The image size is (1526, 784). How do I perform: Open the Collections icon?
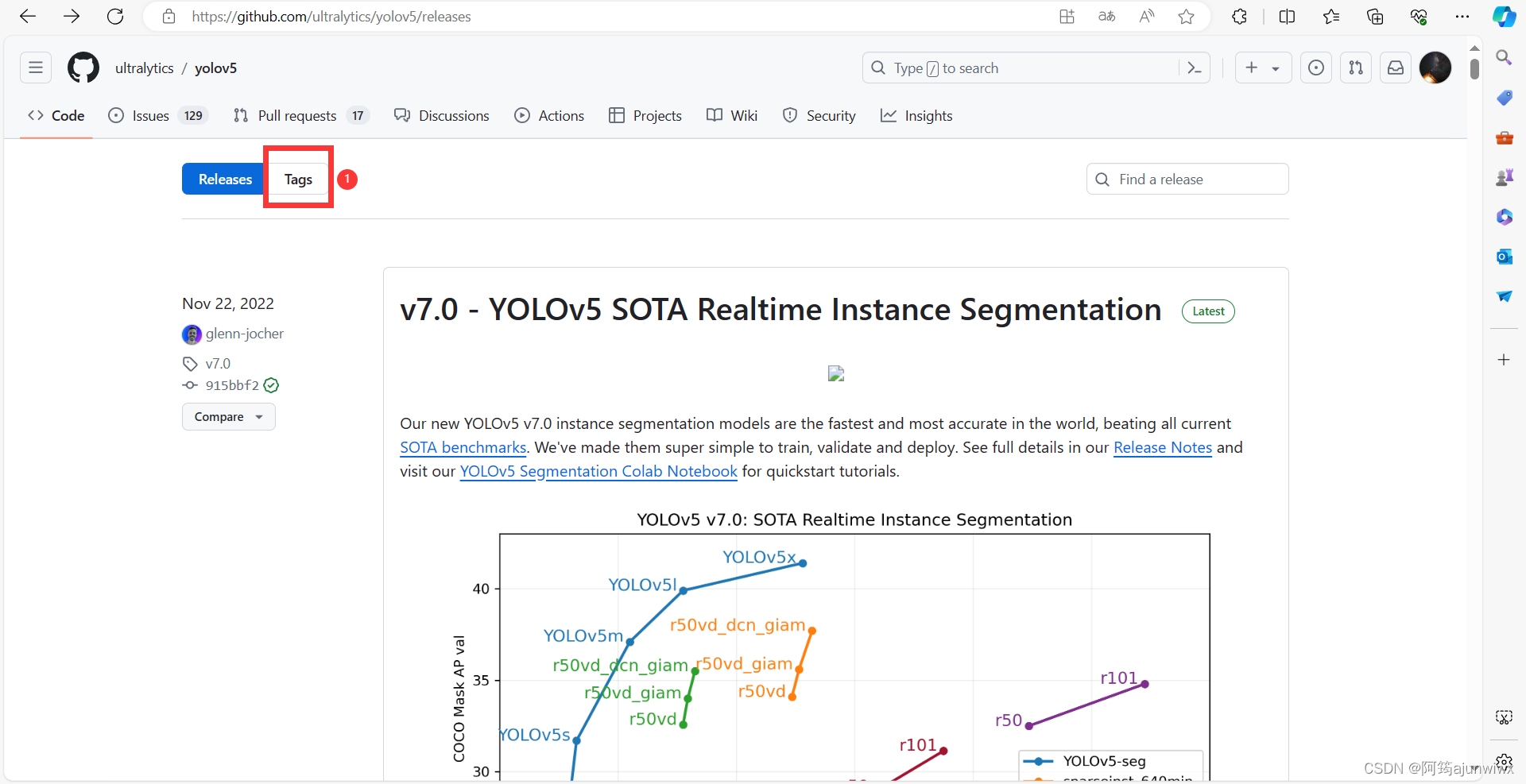pyautogui.click(x=1375, y=16)
